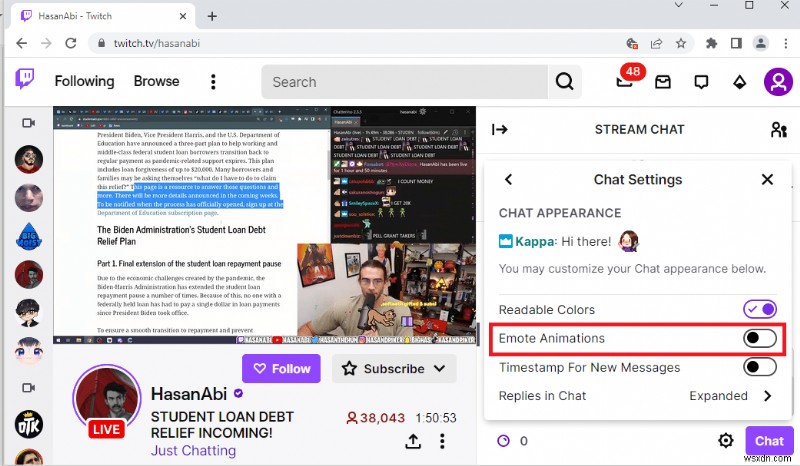Go to Browse page

click(x=157, y=81)
